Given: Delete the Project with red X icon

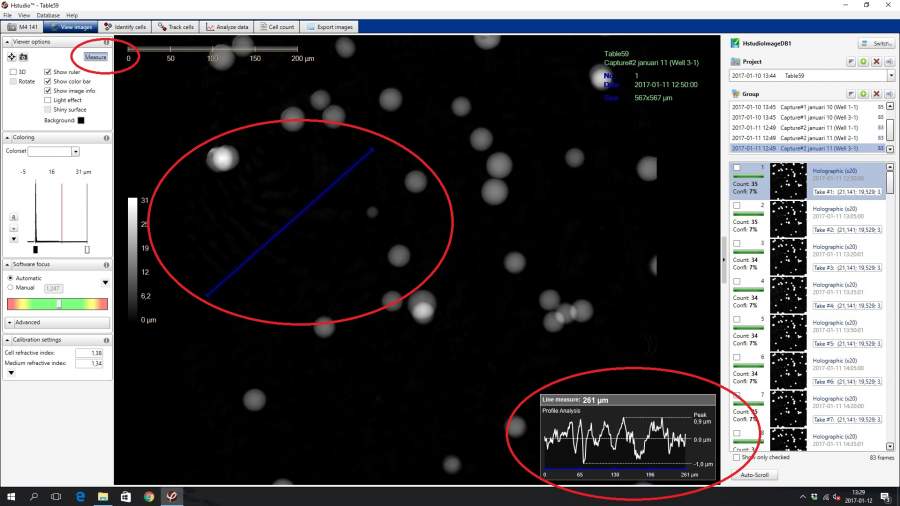Looking at the screenshot, I should click(876, 61).
